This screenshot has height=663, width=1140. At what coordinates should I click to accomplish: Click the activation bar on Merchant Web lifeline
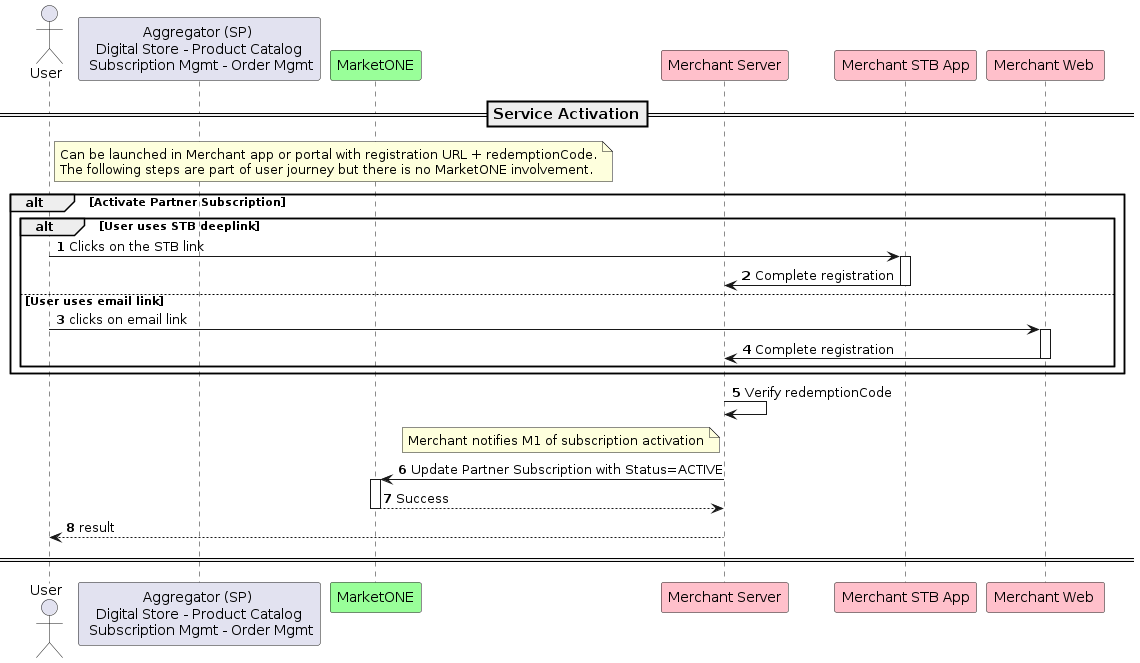(1045, 344)
